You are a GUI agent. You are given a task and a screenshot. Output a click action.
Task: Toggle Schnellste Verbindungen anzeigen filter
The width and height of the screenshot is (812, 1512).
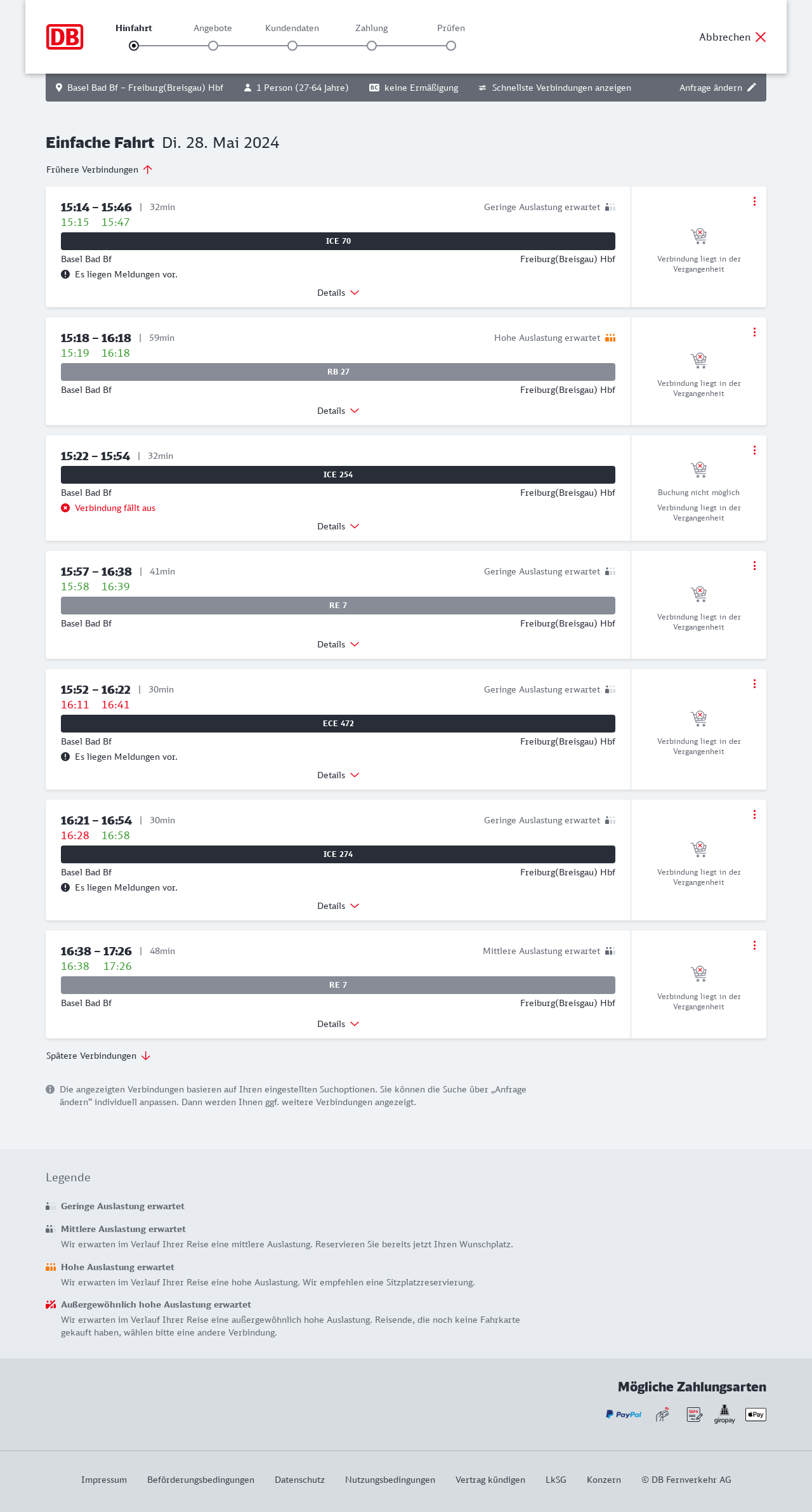pos(554,88)
